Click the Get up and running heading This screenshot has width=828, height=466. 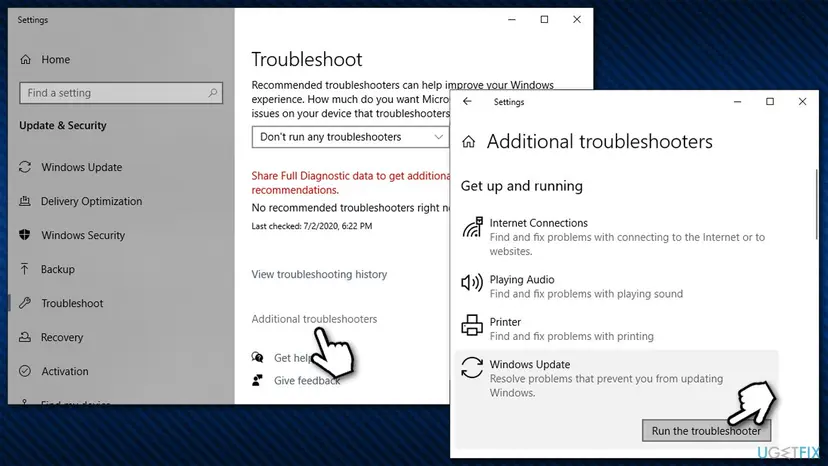[x=522, y=186]
